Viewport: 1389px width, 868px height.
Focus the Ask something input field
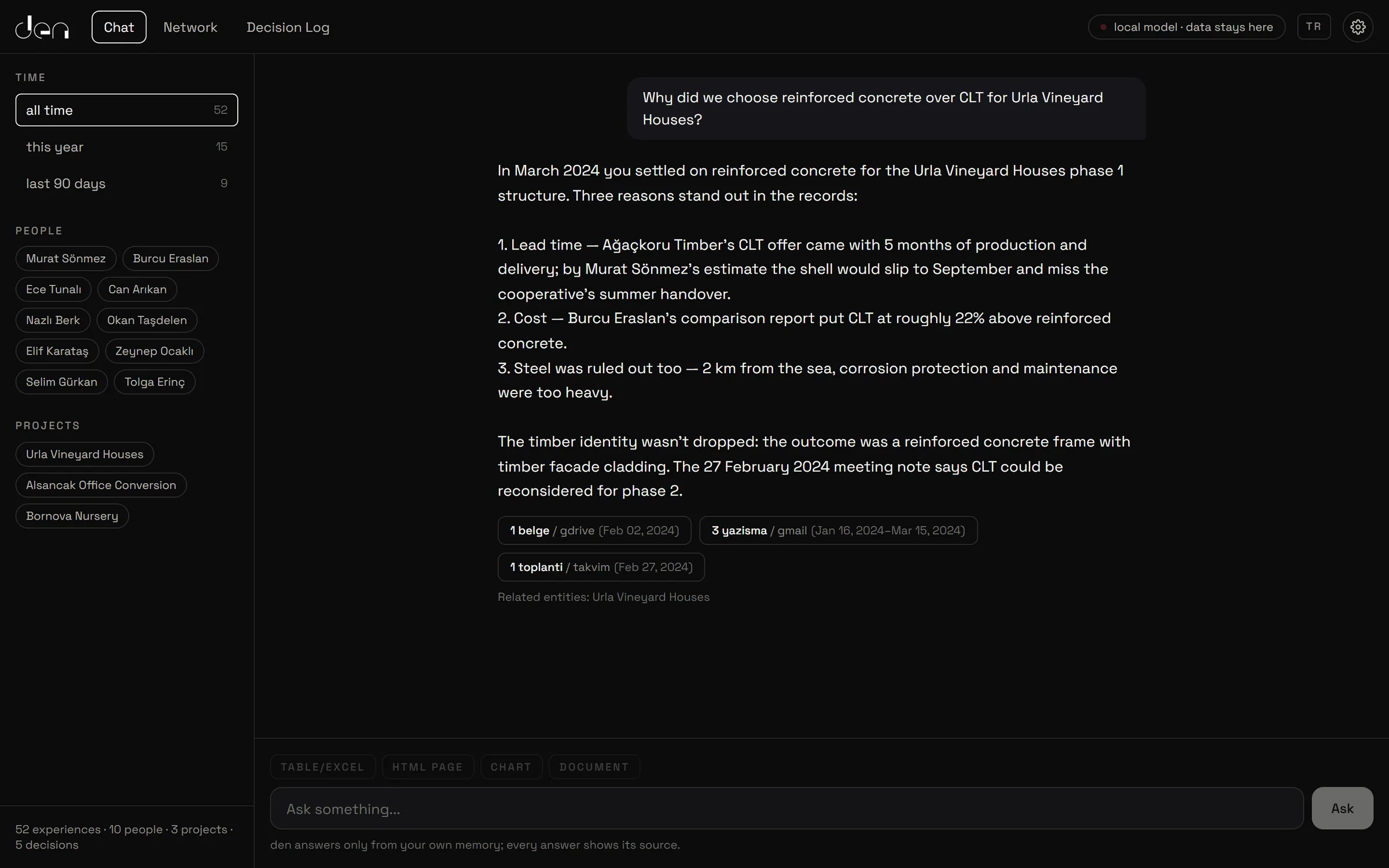pyautogui.click(x=787, y=808)
